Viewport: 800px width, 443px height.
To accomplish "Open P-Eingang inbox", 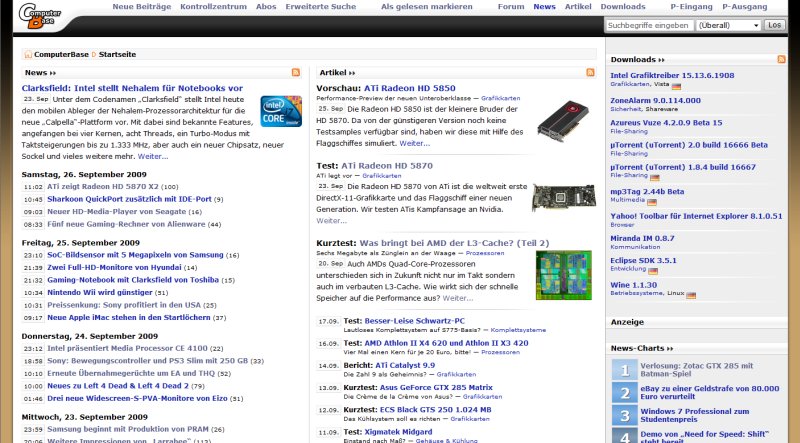I will point(691,7).
